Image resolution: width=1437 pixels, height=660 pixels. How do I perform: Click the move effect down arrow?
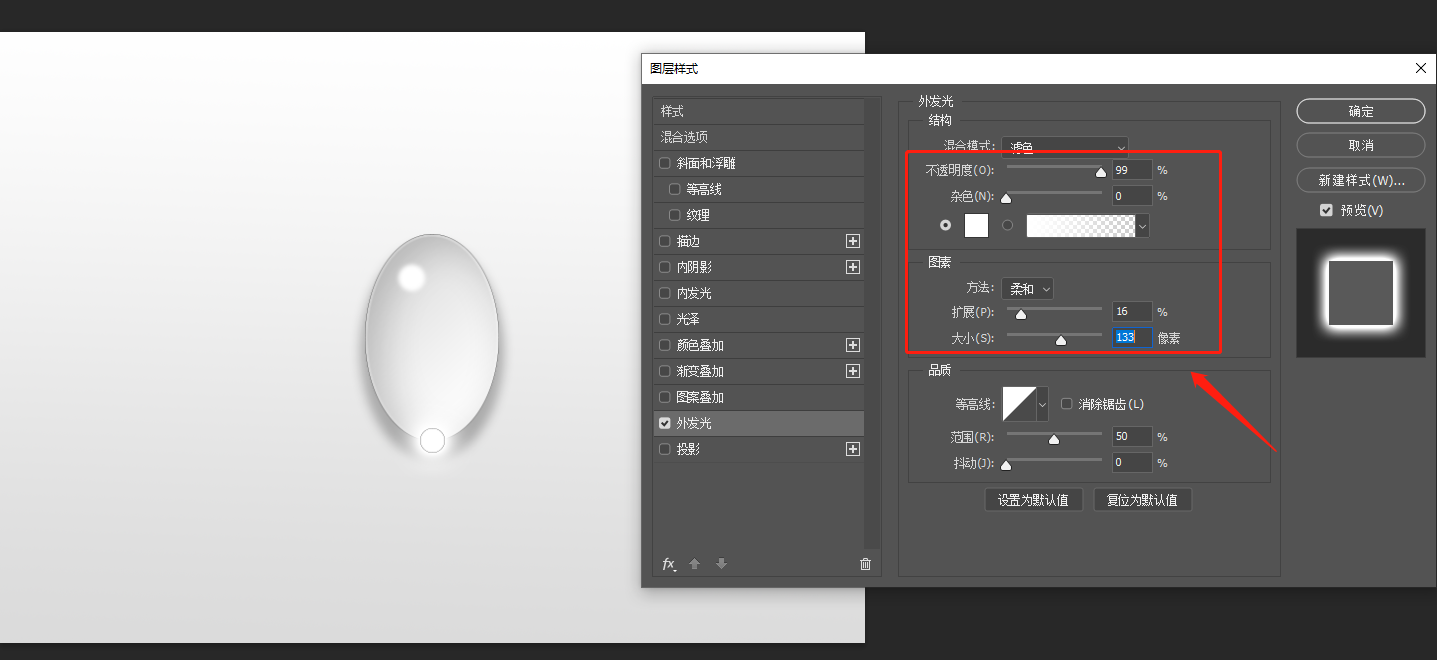[x=721, y=564]
